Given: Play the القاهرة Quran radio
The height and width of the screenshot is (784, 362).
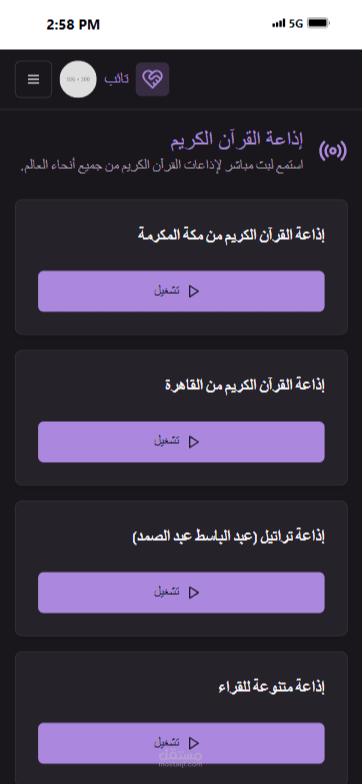Looking at the screenshot, I should (x=181, y=442).
